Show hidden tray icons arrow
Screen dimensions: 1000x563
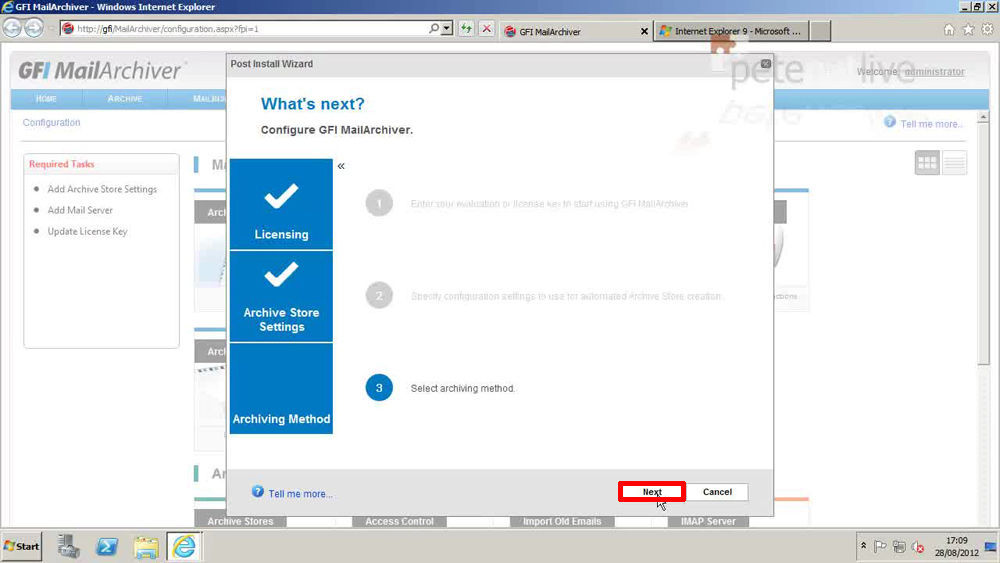(x=863, y=546)
